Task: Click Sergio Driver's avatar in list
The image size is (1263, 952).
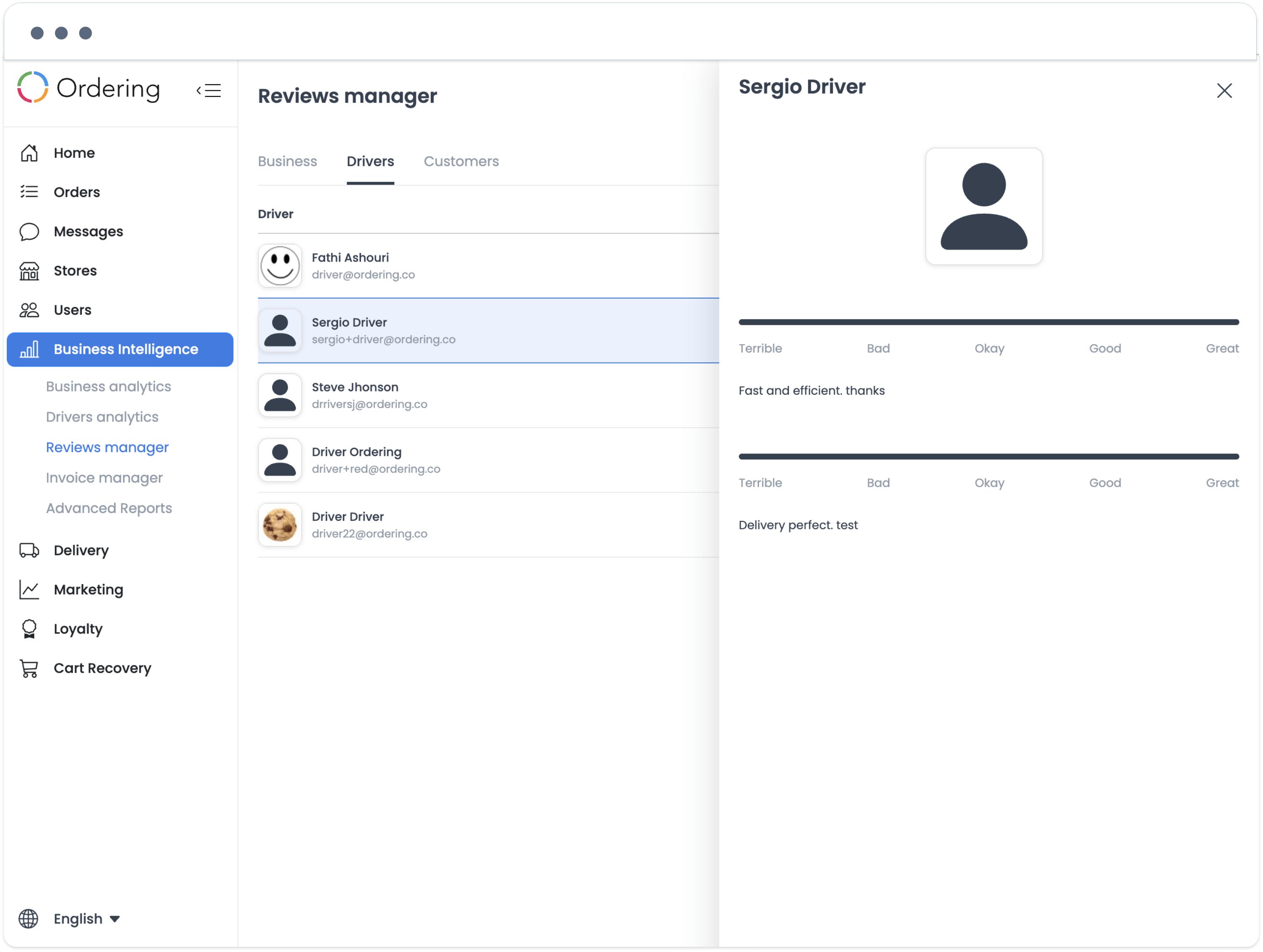Action: click(280, 330)
